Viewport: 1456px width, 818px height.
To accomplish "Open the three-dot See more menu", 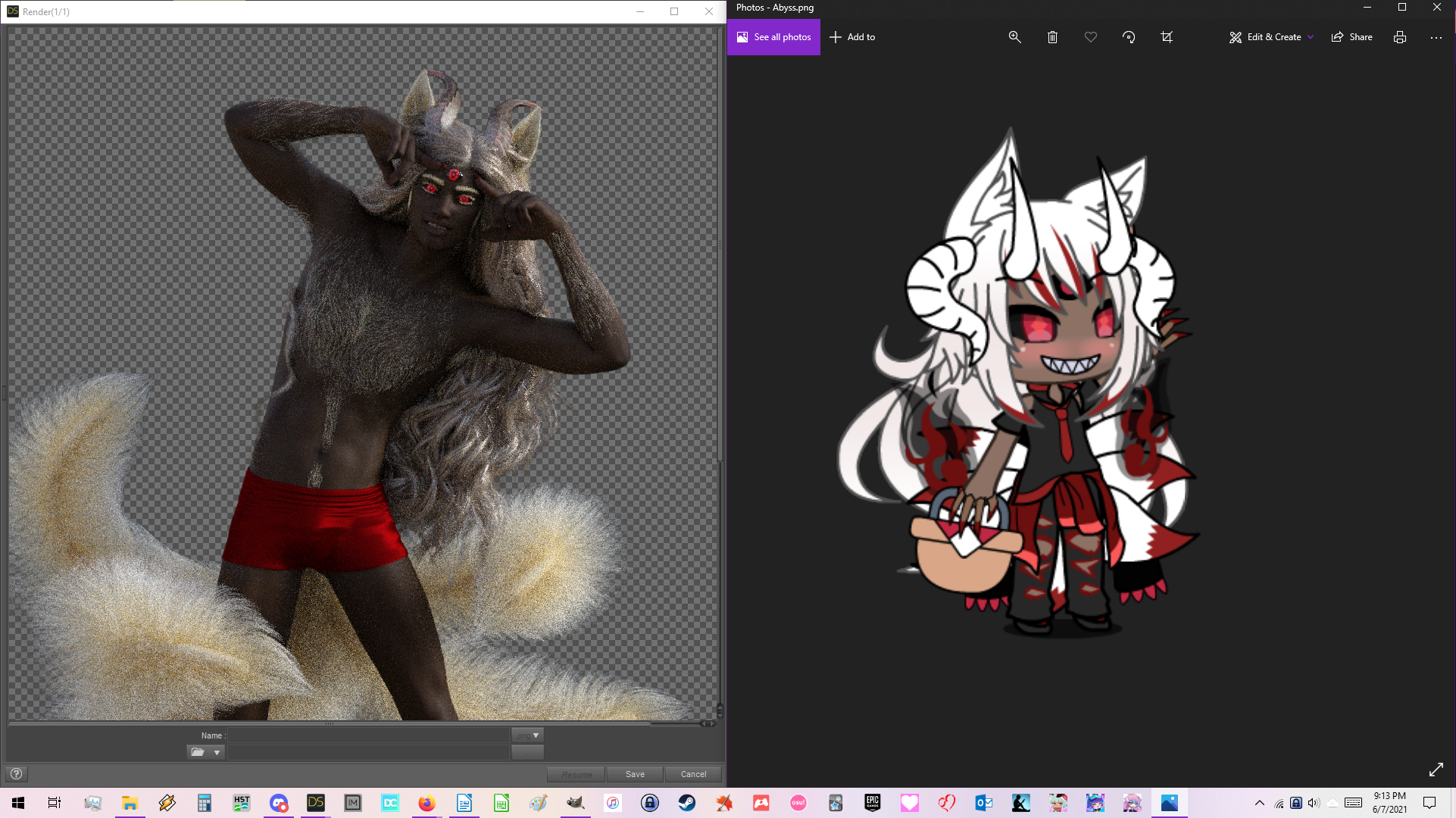I will tap(1436, 37).
